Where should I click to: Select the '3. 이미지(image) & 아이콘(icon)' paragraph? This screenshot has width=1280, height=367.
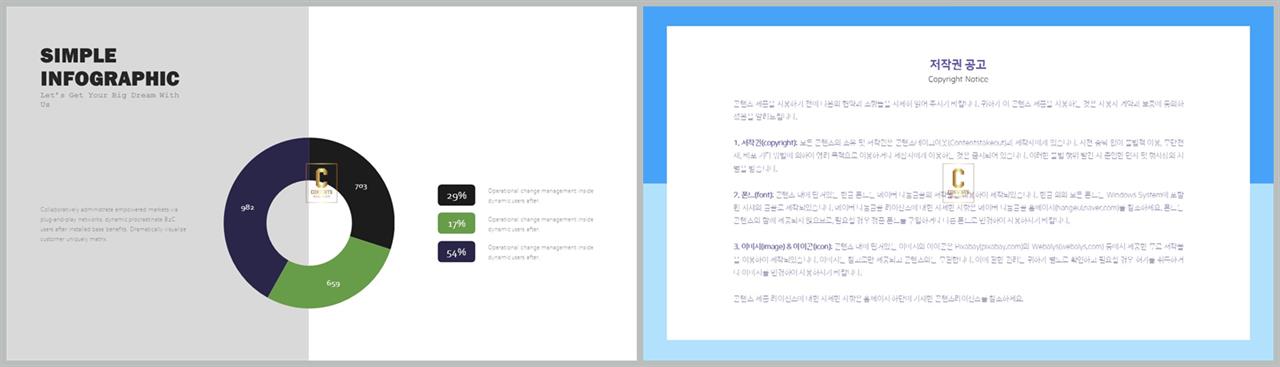point(958,259)
